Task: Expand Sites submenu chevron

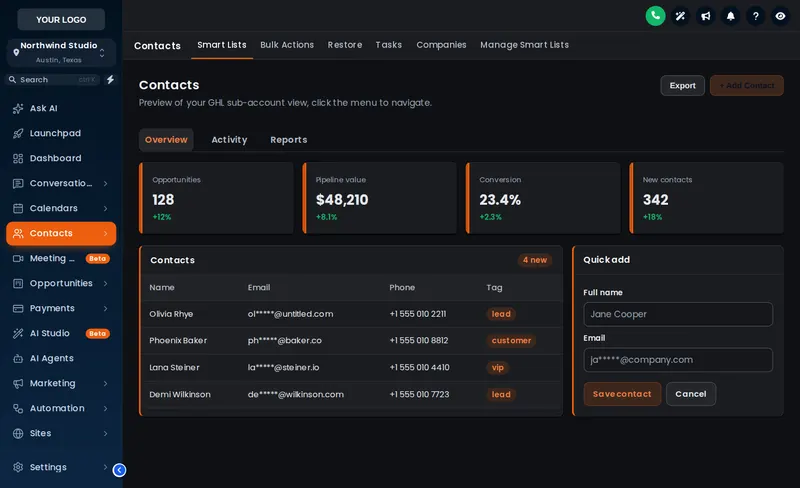Action: point(106,433)
